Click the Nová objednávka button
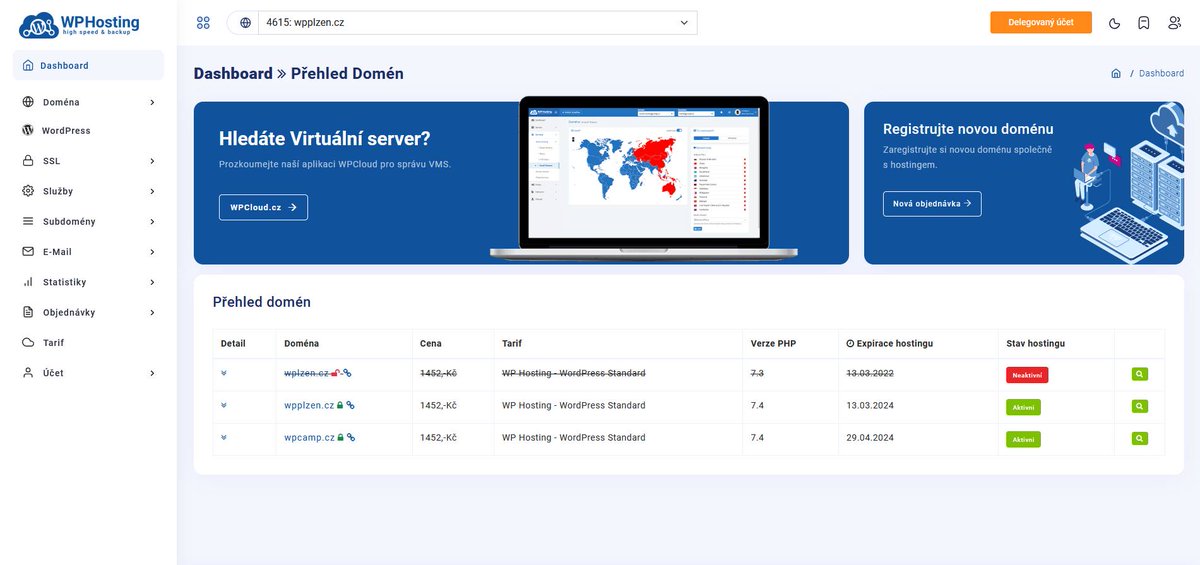 point(932,203)
